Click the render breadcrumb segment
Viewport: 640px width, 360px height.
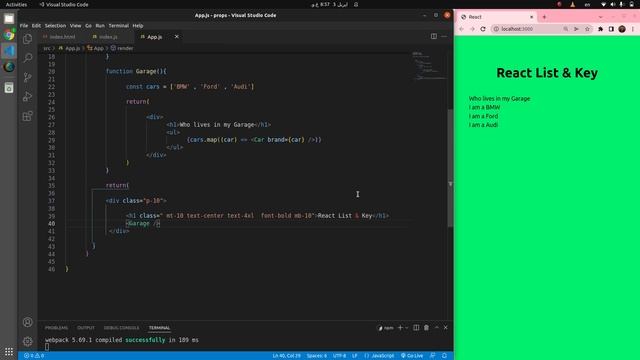tap(122, 48)
